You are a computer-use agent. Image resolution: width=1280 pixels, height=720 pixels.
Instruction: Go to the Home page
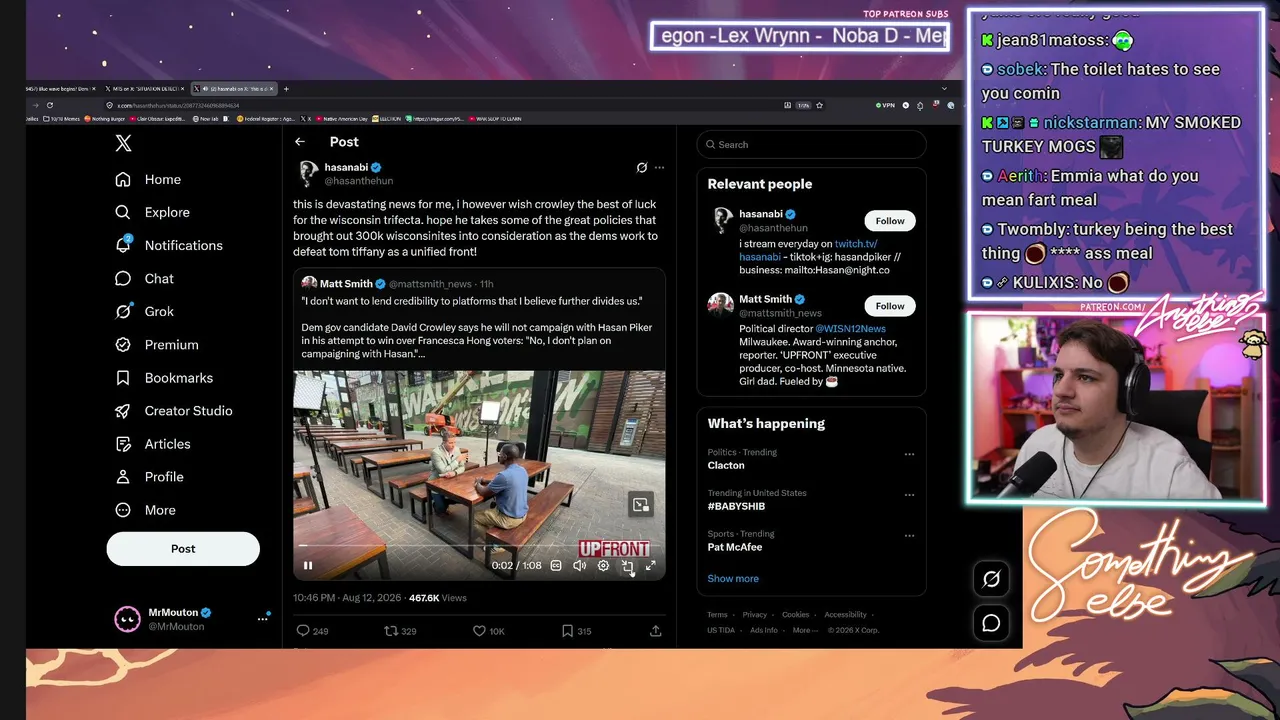coord(148,179)
